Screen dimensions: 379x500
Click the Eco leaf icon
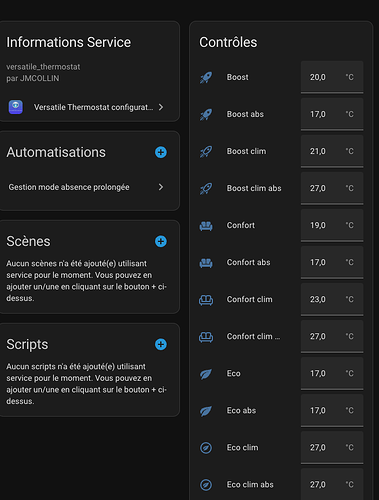point(206,374)
